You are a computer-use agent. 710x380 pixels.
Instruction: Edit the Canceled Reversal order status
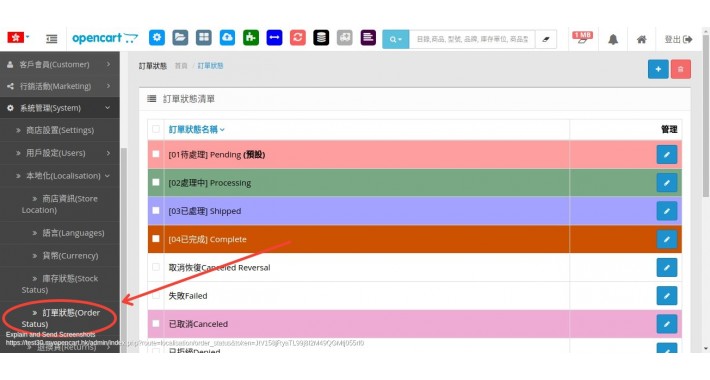(667, 267)
